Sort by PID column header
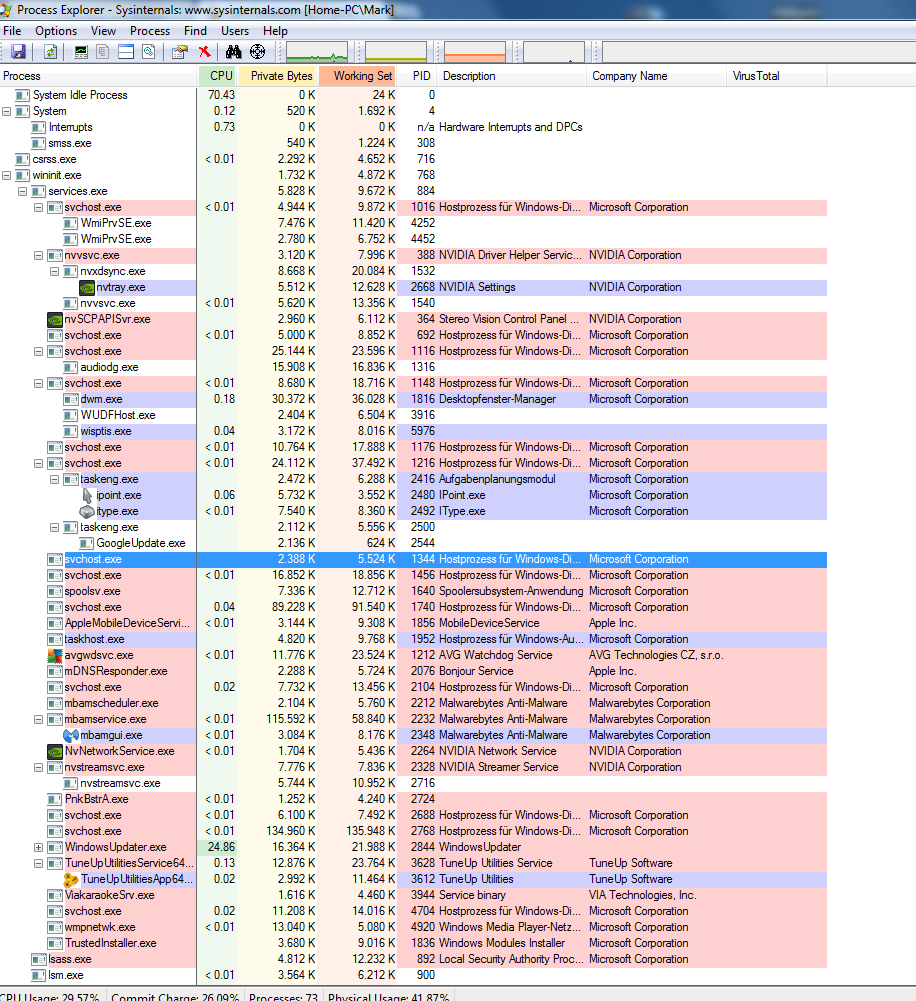Viewport: 916px width, 1001px height. 417,76
